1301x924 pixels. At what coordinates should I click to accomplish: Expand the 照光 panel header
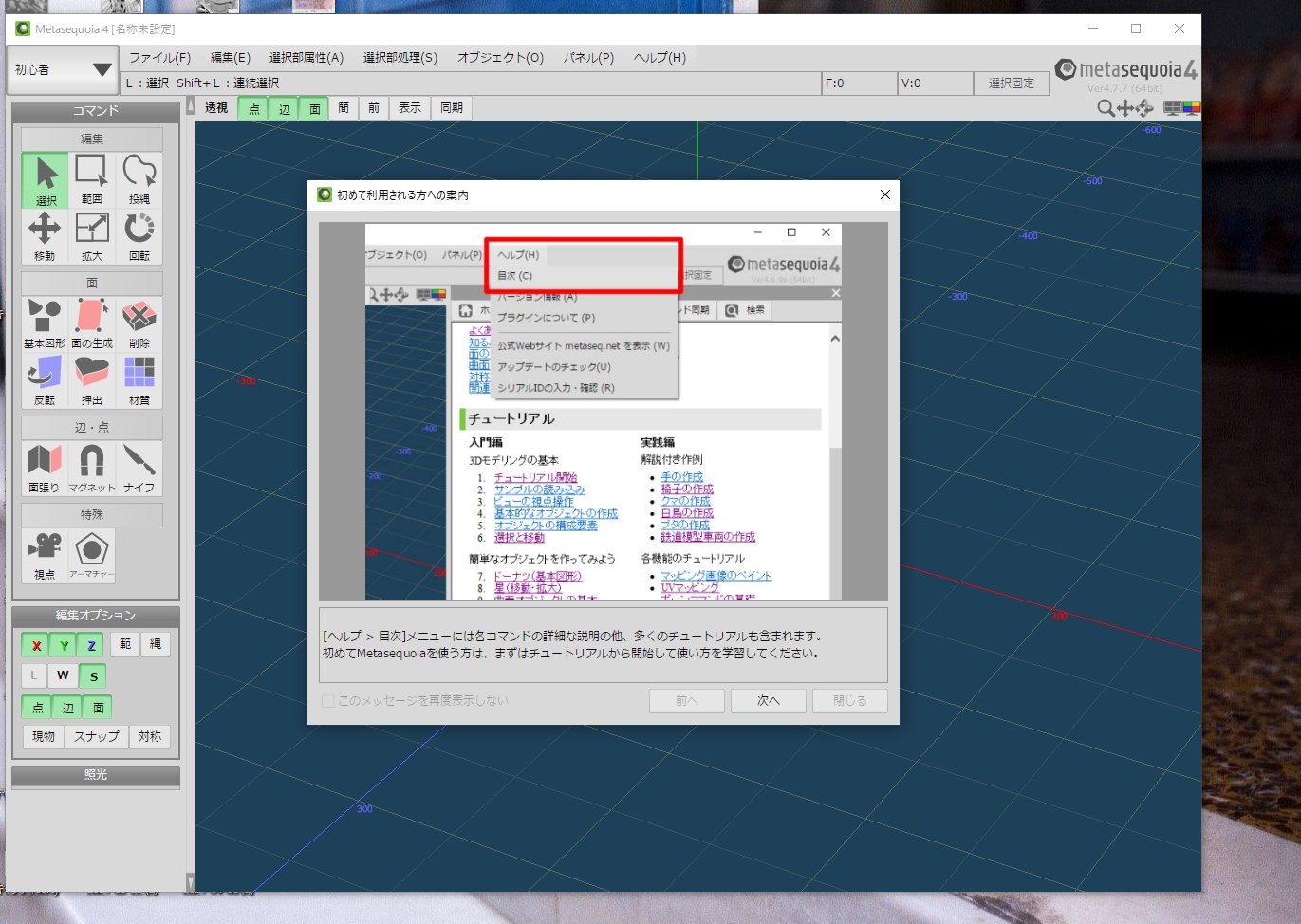coord(96,775)
